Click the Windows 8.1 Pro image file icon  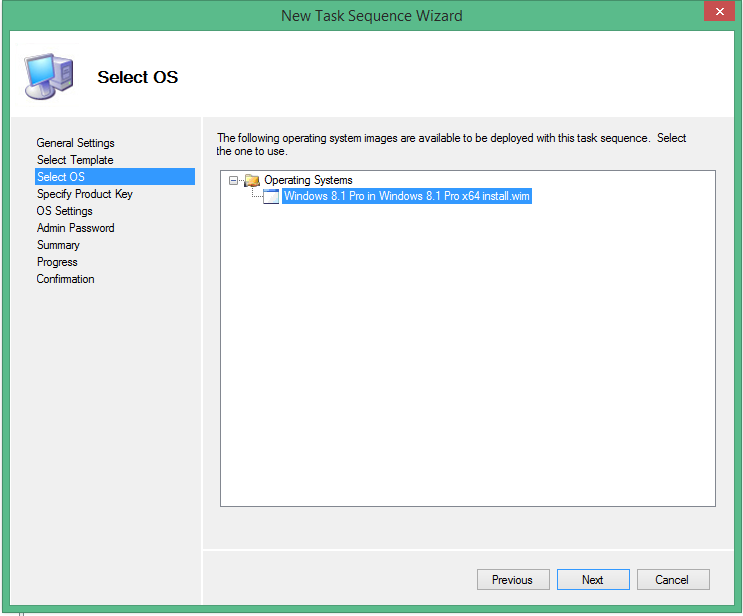point(271,197)
